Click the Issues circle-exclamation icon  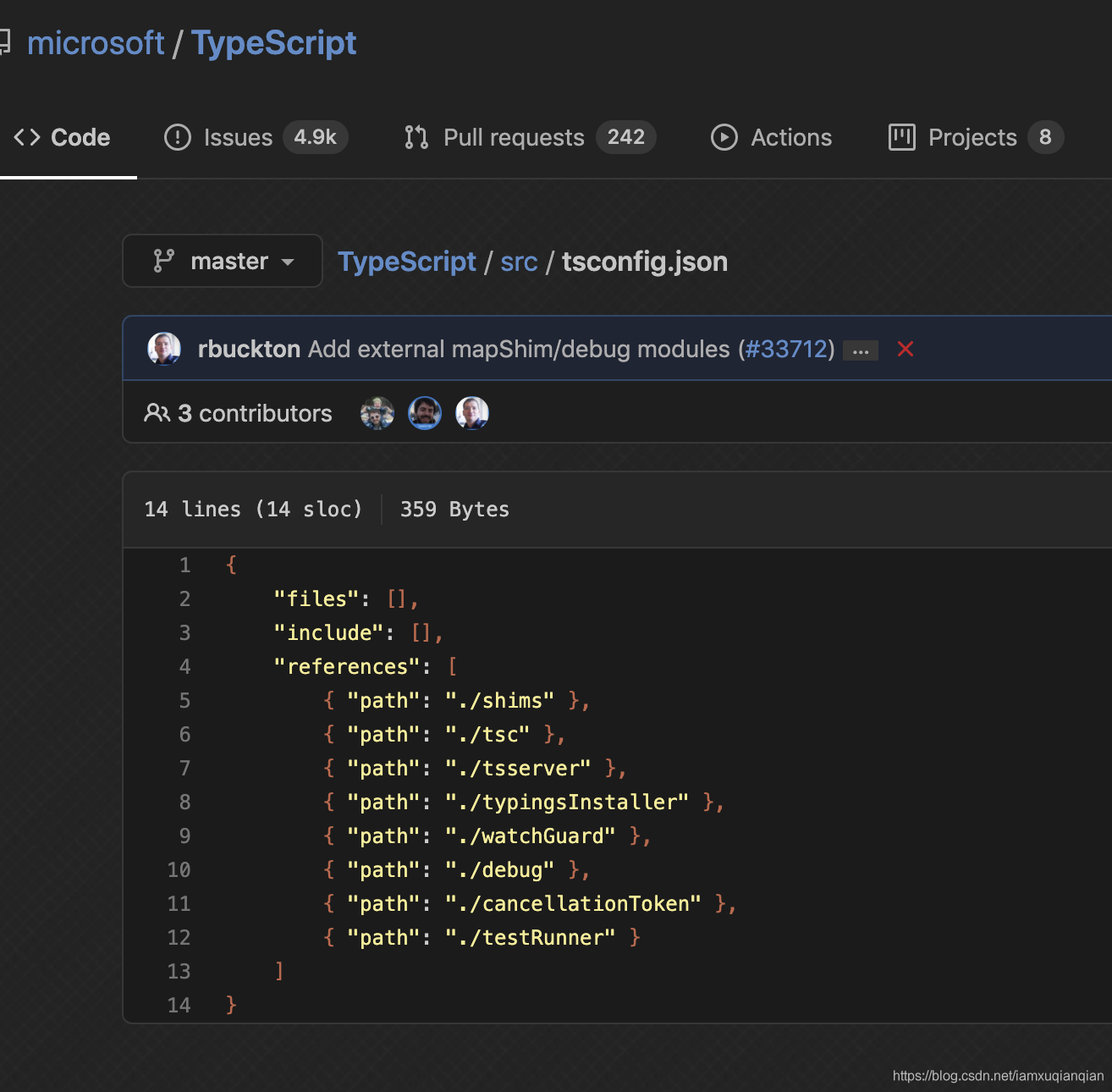pyautogui.click(x=178, y=137)
